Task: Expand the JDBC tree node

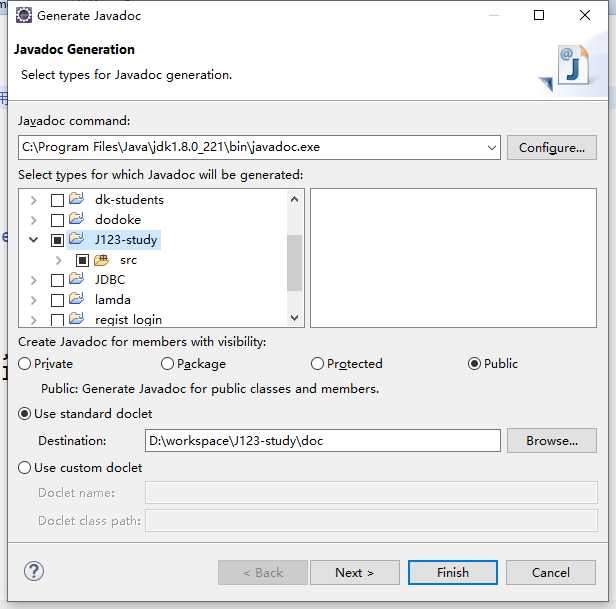Action: point(34,281)
